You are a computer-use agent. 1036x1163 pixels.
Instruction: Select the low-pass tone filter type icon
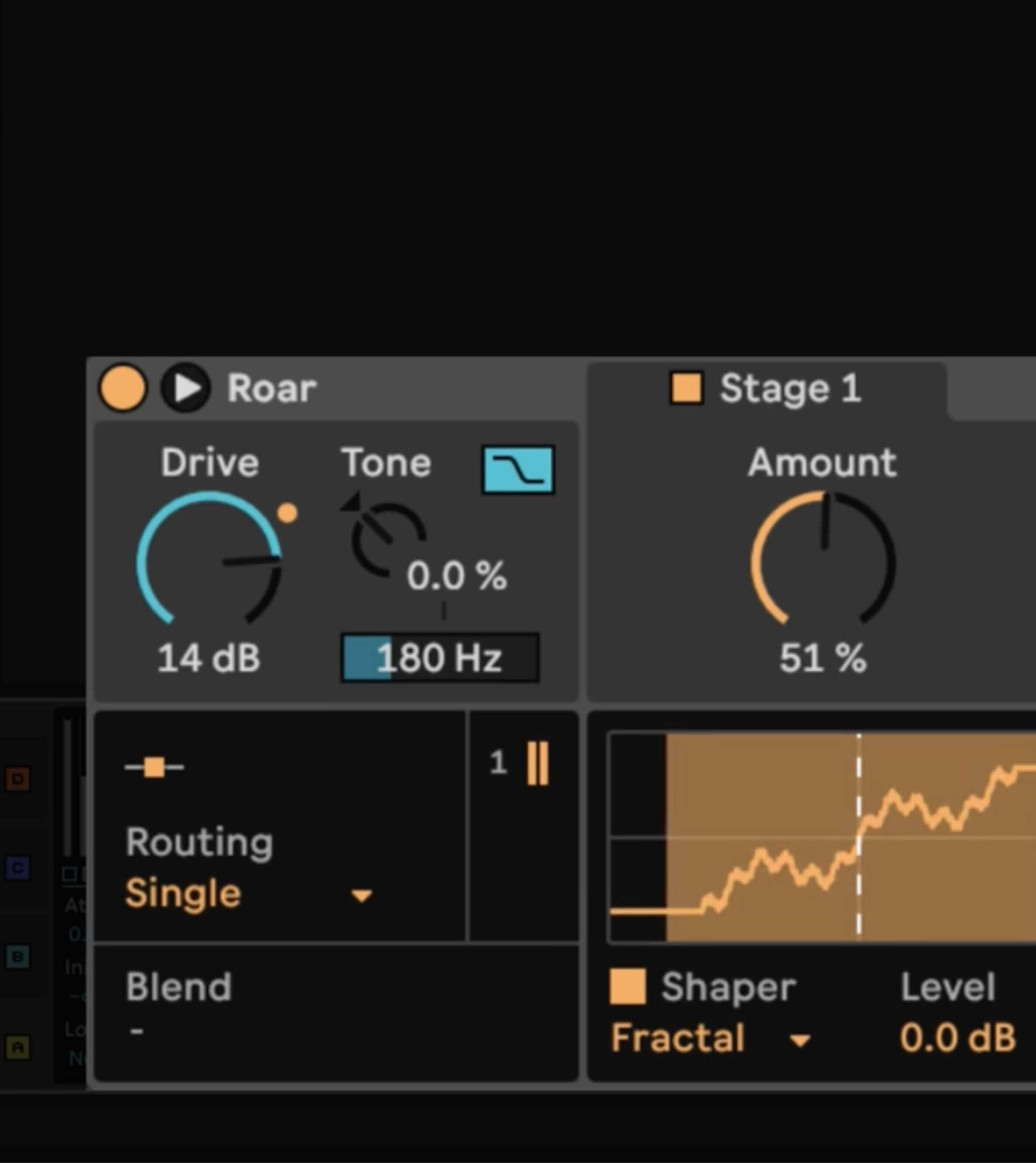(518, 470)
